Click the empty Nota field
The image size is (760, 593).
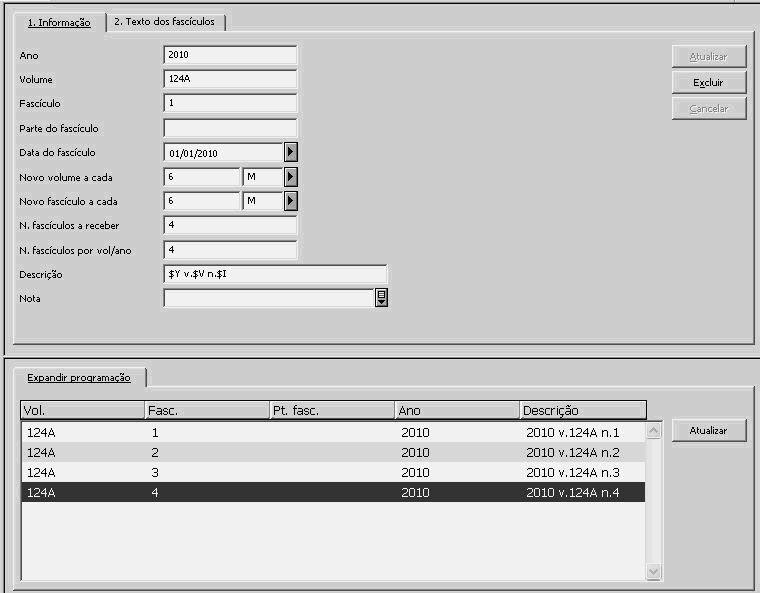pyautogui.click(x=269, y=298)
